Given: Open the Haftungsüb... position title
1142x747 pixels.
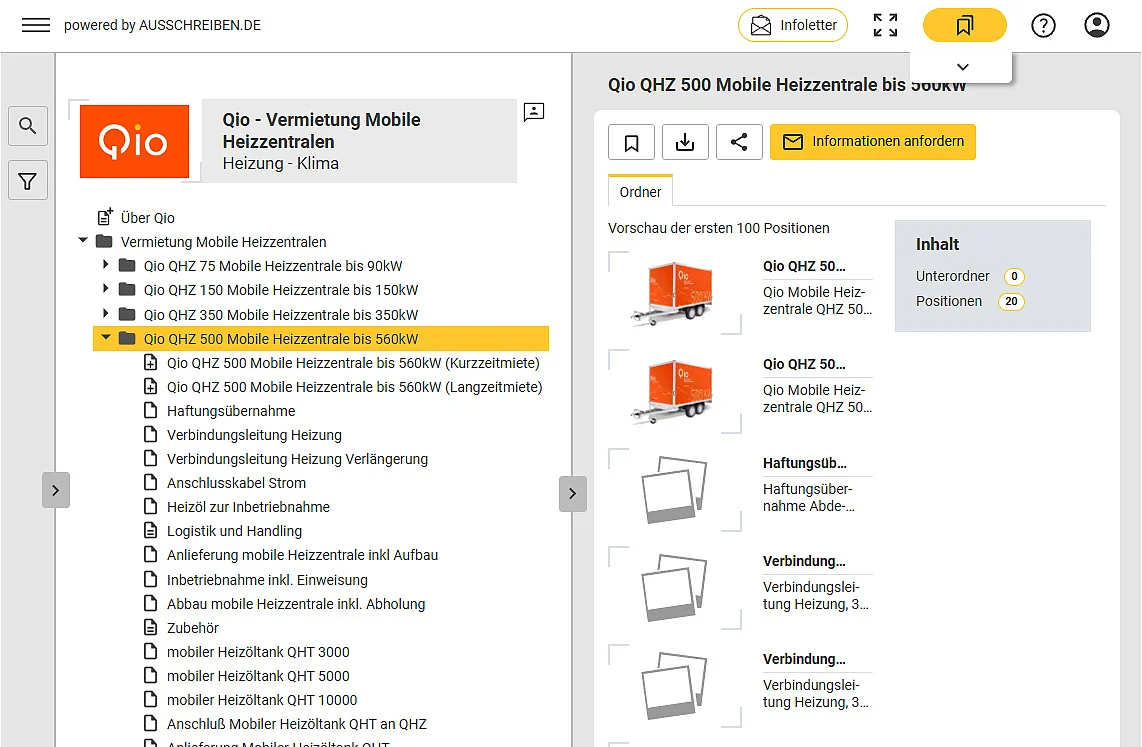Looking at the screenshot, I should point(805,463).
